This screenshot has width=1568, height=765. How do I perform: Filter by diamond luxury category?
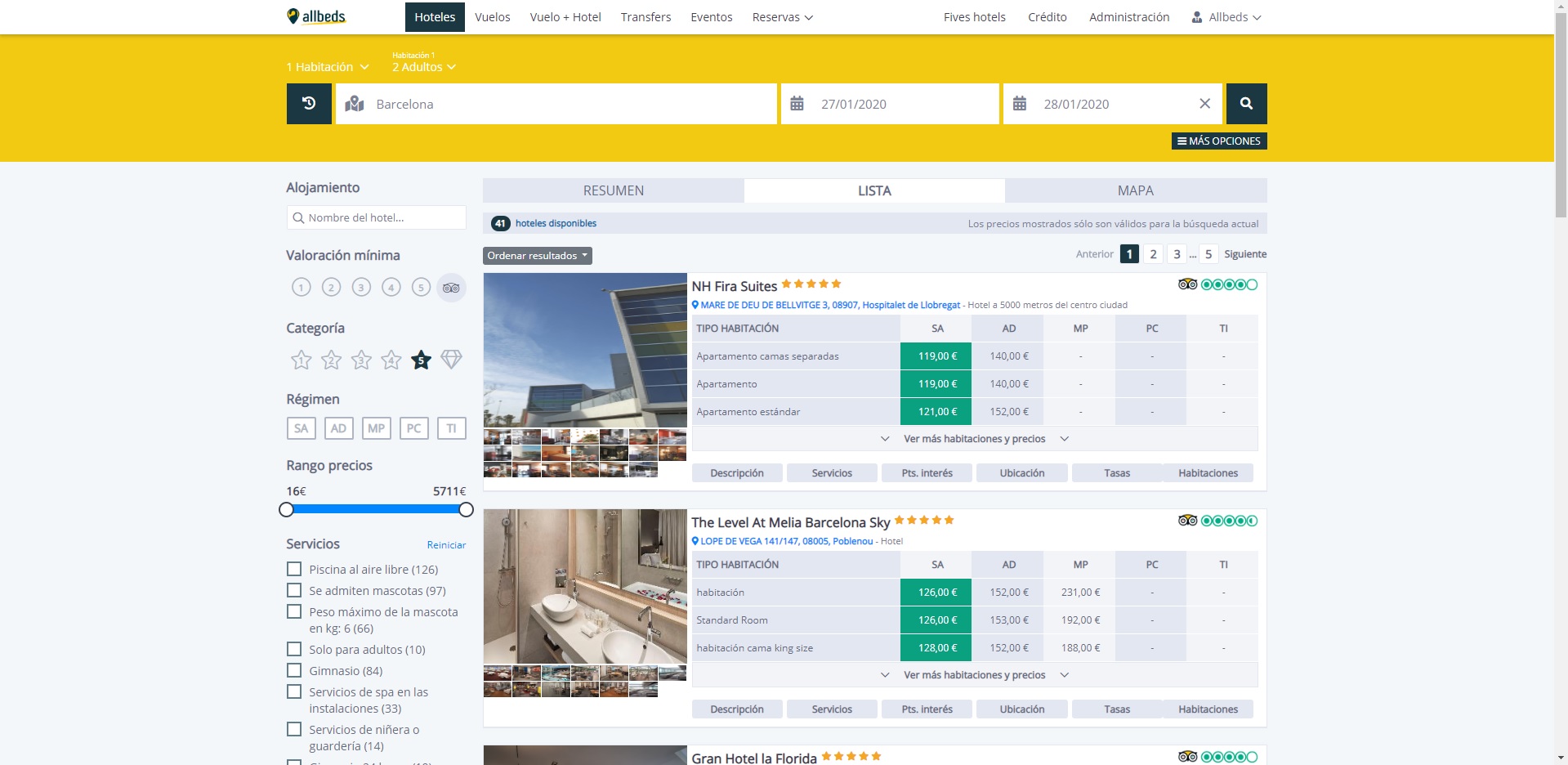tap(451, 359)
